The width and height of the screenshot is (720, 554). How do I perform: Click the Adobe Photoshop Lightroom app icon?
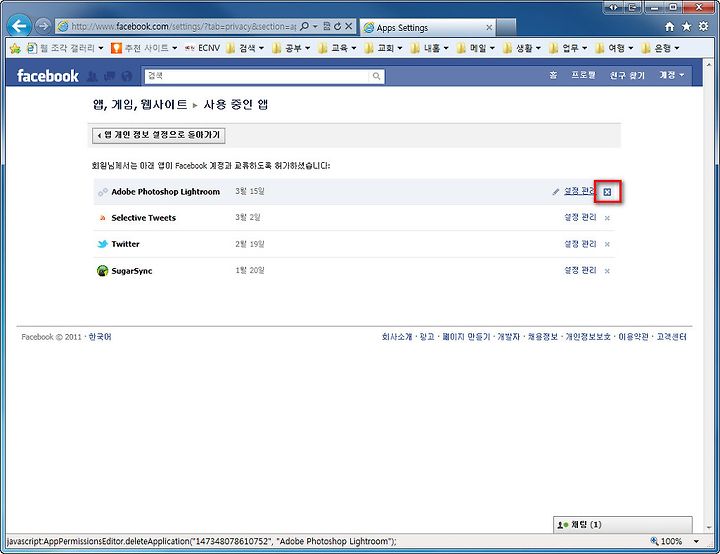[103, 192]
